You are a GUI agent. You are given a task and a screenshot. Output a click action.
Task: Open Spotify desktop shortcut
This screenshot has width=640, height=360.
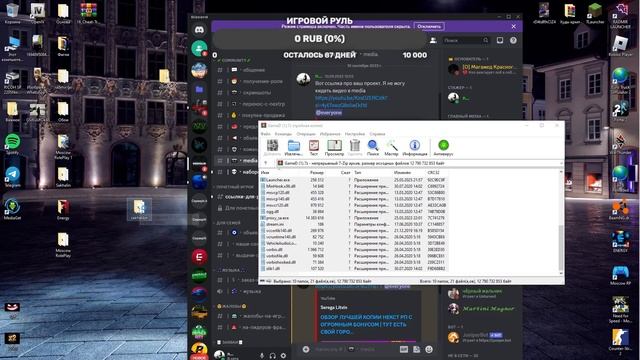tap(13, 144)
